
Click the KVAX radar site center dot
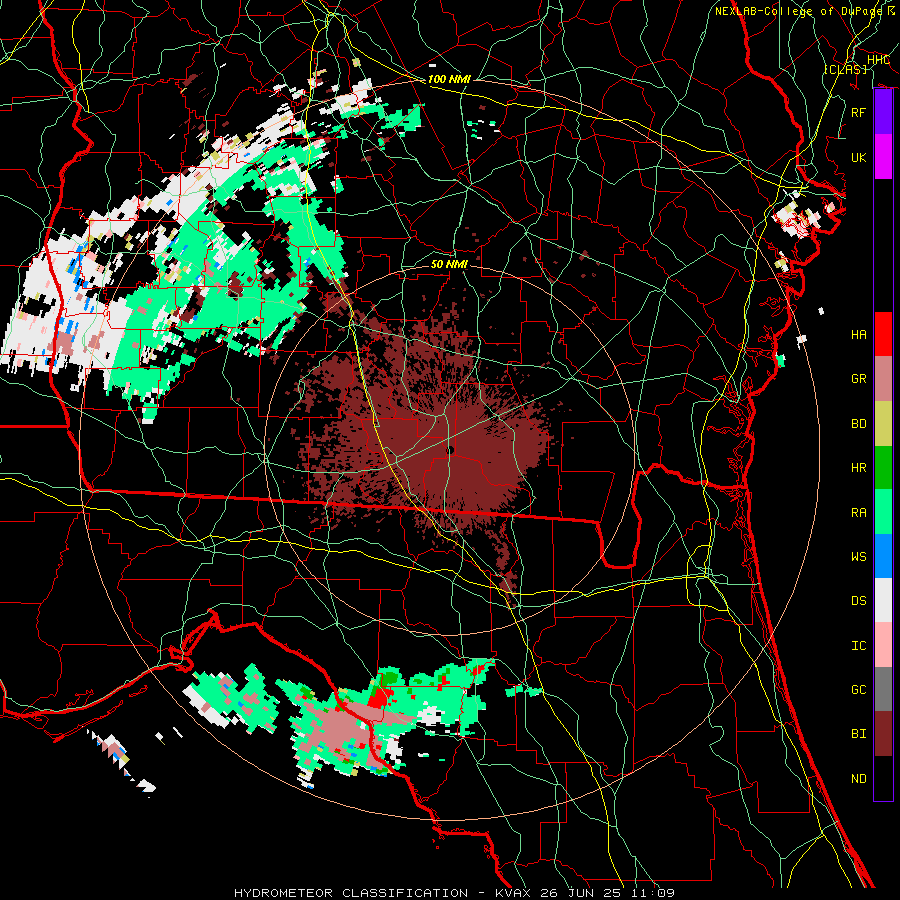451,451
